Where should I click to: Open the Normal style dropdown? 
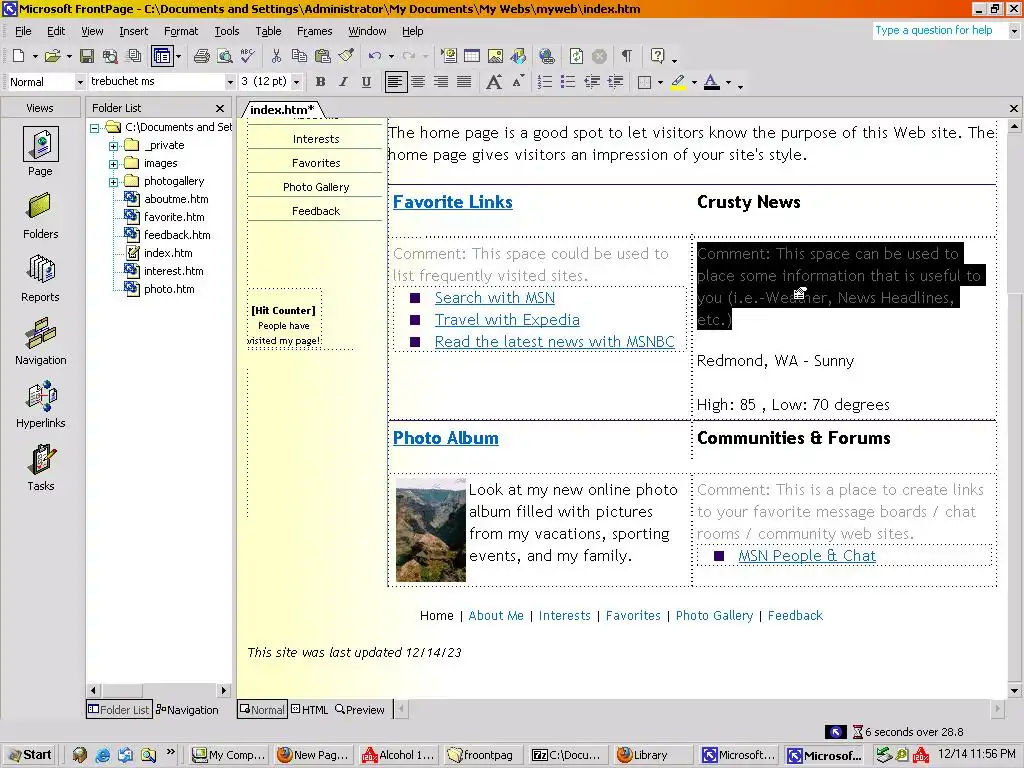(80, 82)
